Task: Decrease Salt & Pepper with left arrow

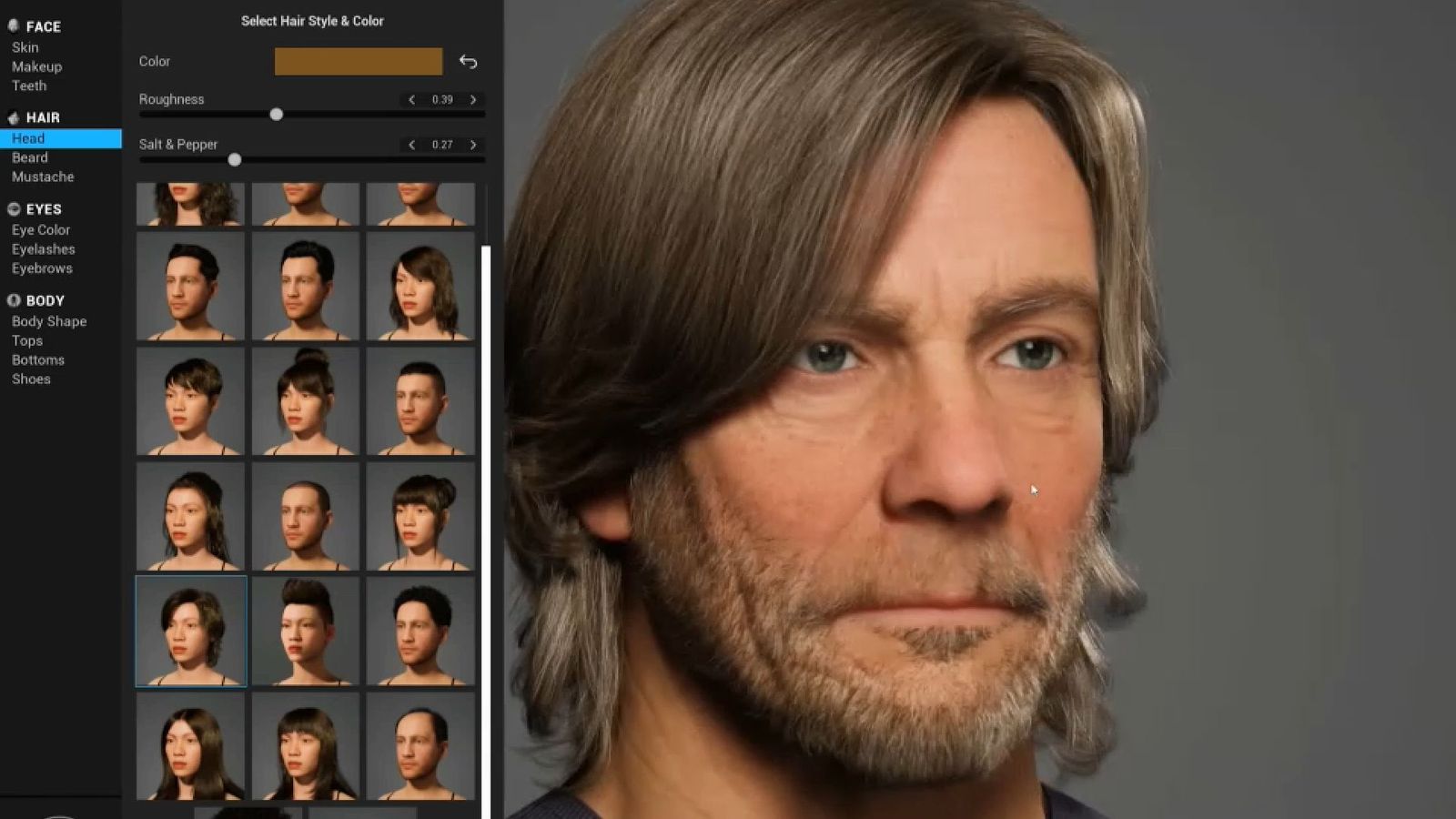Action: (x=411, y=145)
